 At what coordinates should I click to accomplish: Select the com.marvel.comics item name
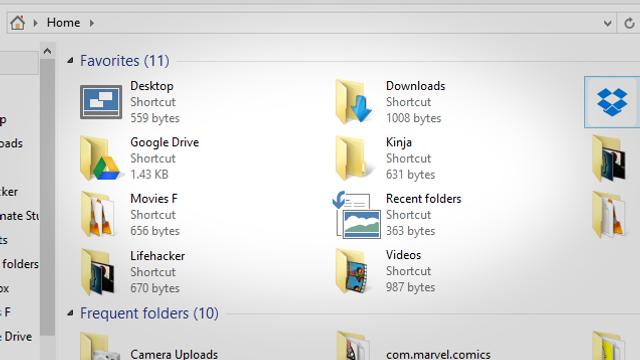pos(438,354)
